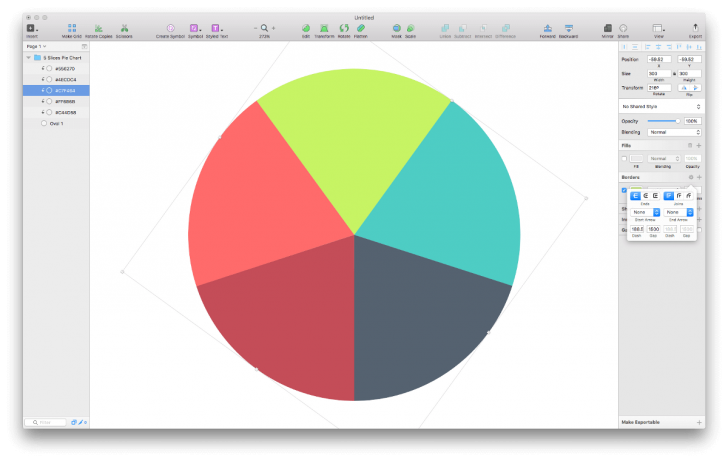This screenshot has height=461, width=728.
Task: Click the Width size field
Action: (659, 73)
